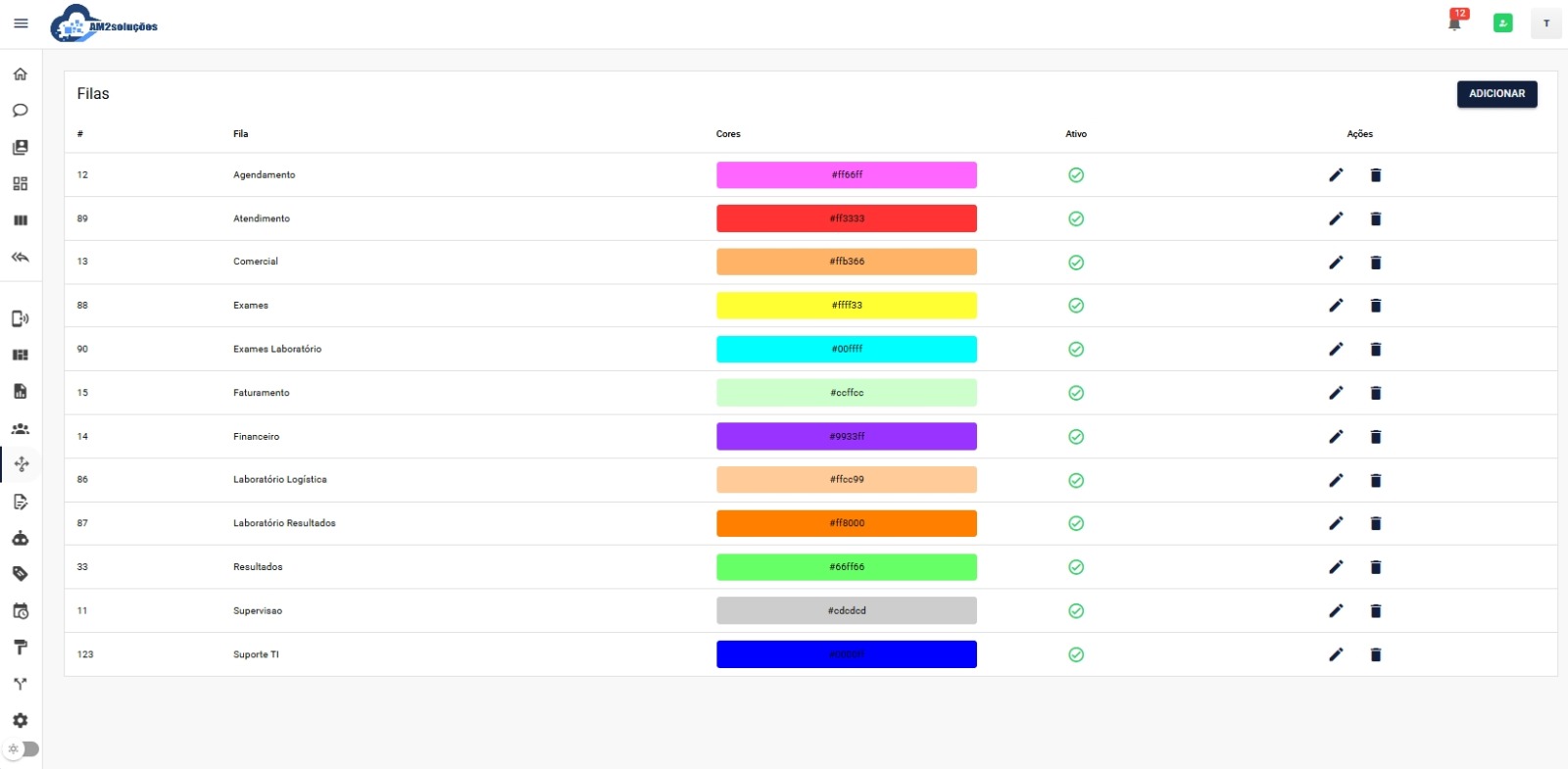
Task: Open notifications bell with 12 badge
Action: click(x=1455, y=23)
